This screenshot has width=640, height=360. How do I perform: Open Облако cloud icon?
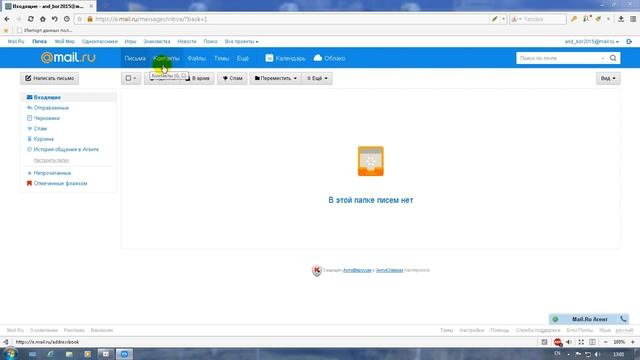coord(318,58)
